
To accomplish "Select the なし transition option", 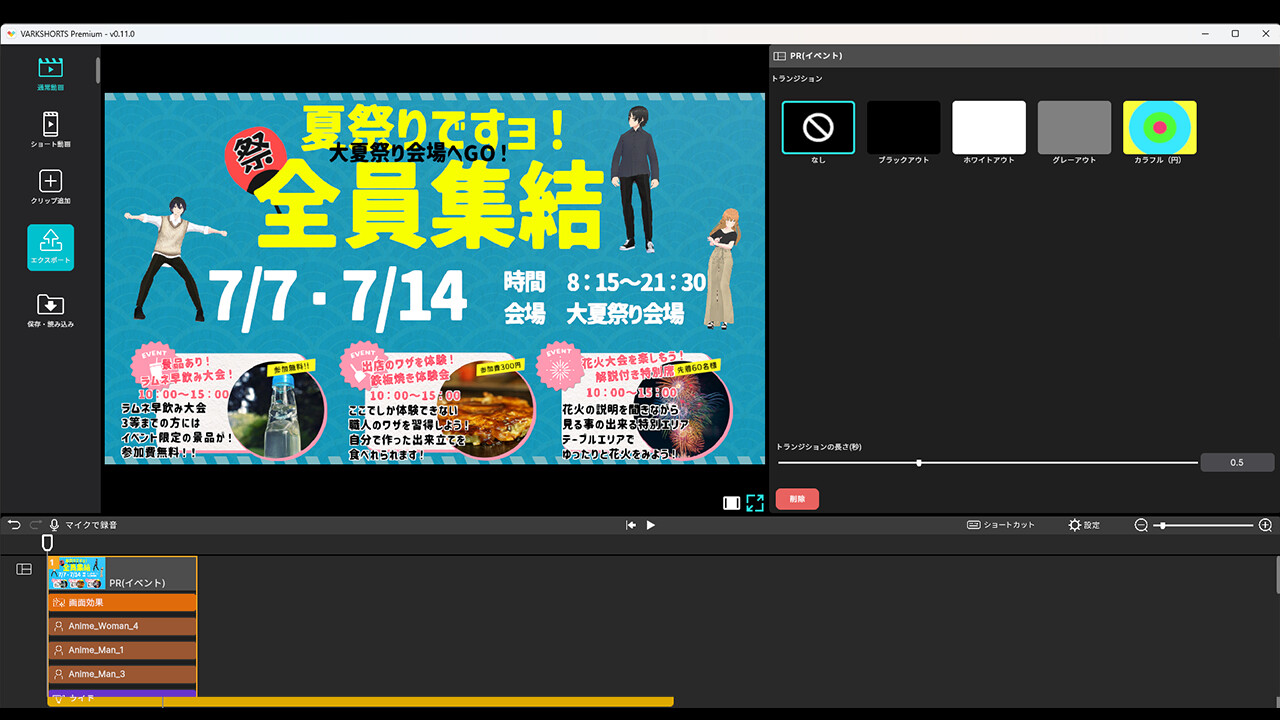I will [x=817, y=127].
